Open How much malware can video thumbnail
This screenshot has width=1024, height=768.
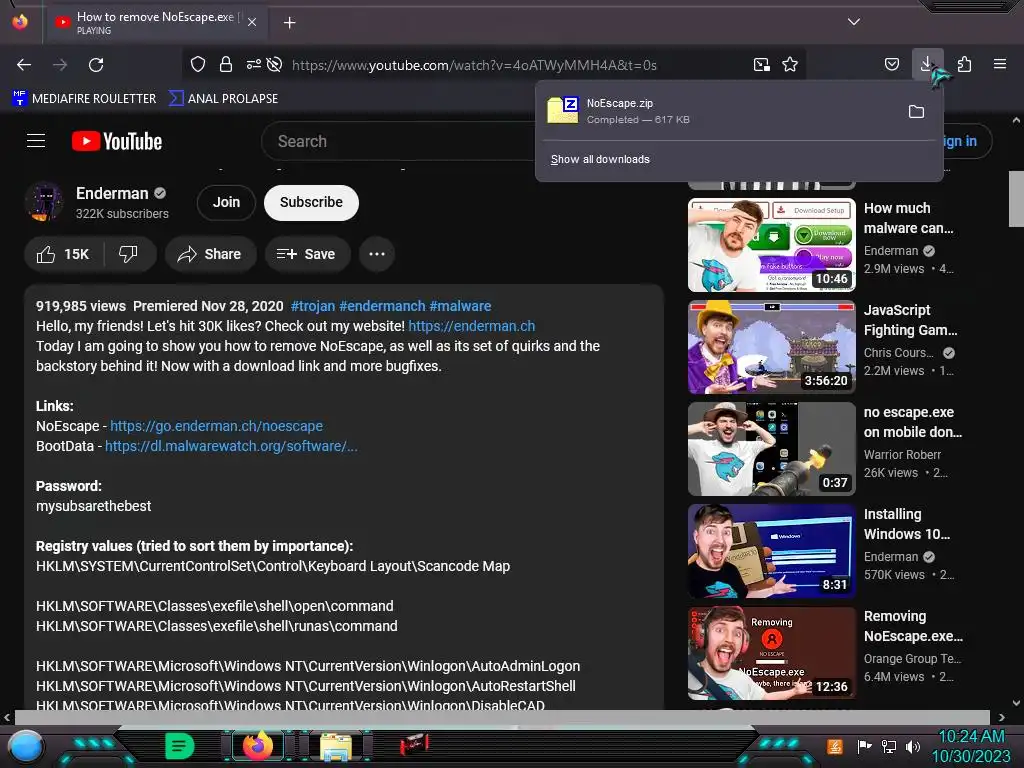pos(771,245)
